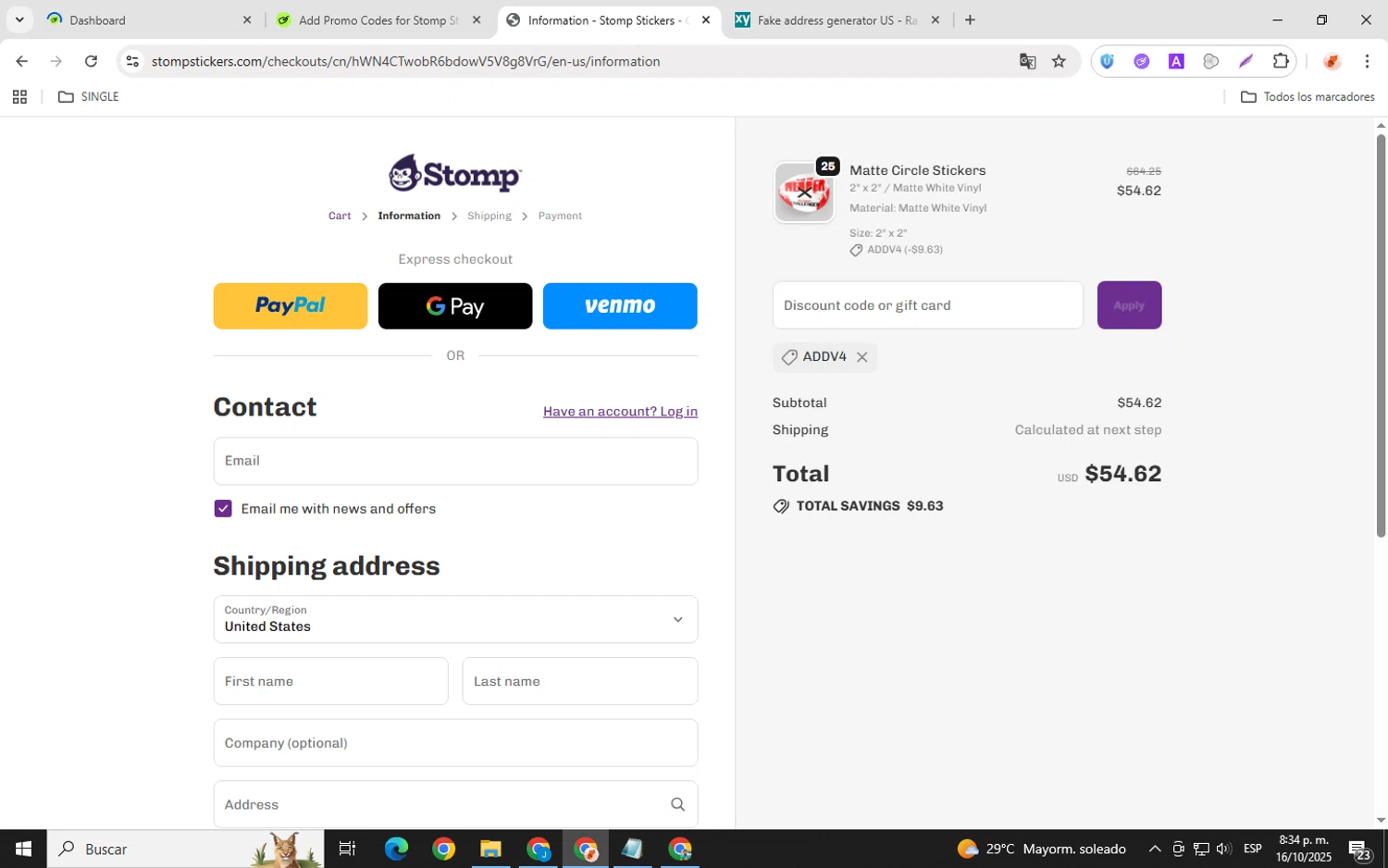Choose Venmo express checkout
The height and width of the screenshot is (868, 1388).
click(x=620, y=306)
